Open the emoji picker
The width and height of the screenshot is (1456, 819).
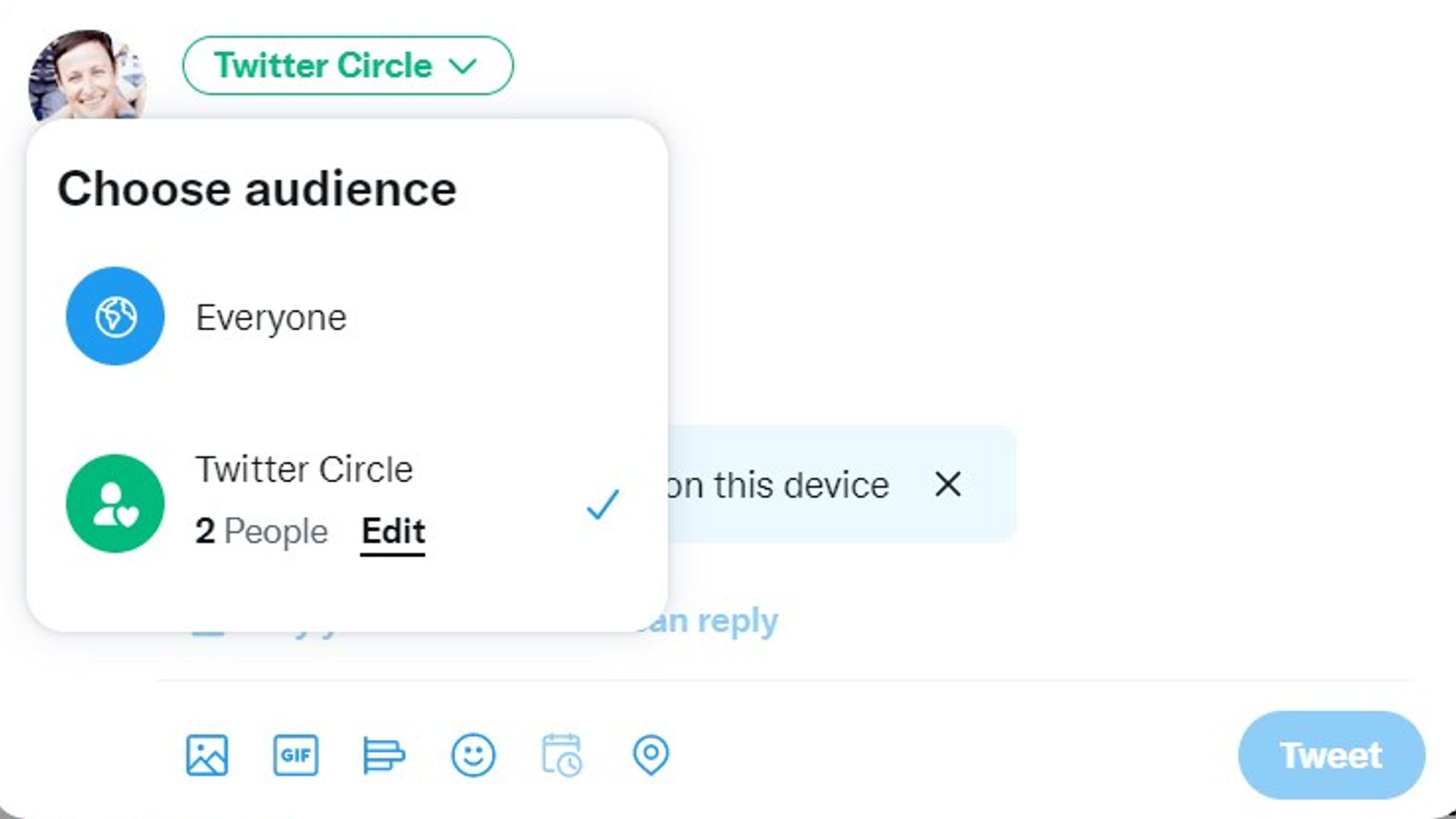click(x=474, y=756)
